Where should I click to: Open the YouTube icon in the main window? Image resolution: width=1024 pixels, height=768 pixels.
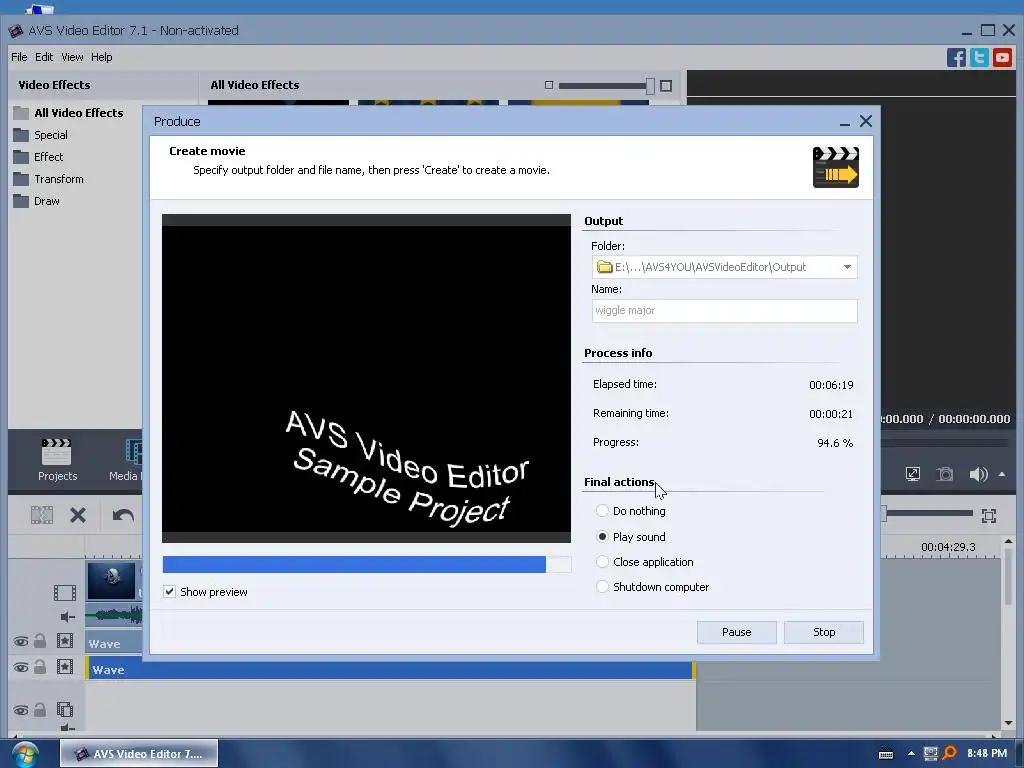[x=1002, y=57]
